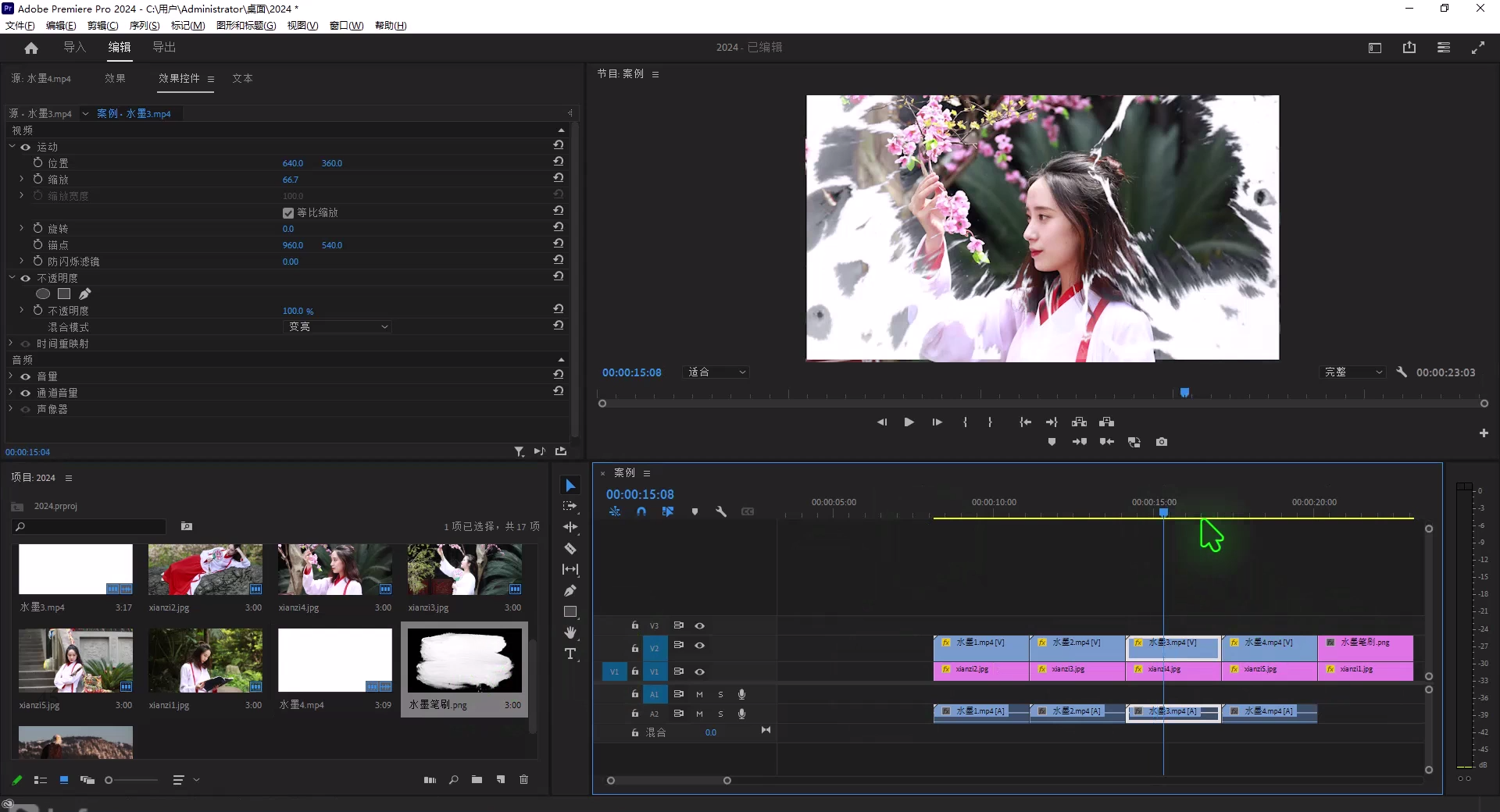Open zoom level Fit dropdown

[716, 372]
